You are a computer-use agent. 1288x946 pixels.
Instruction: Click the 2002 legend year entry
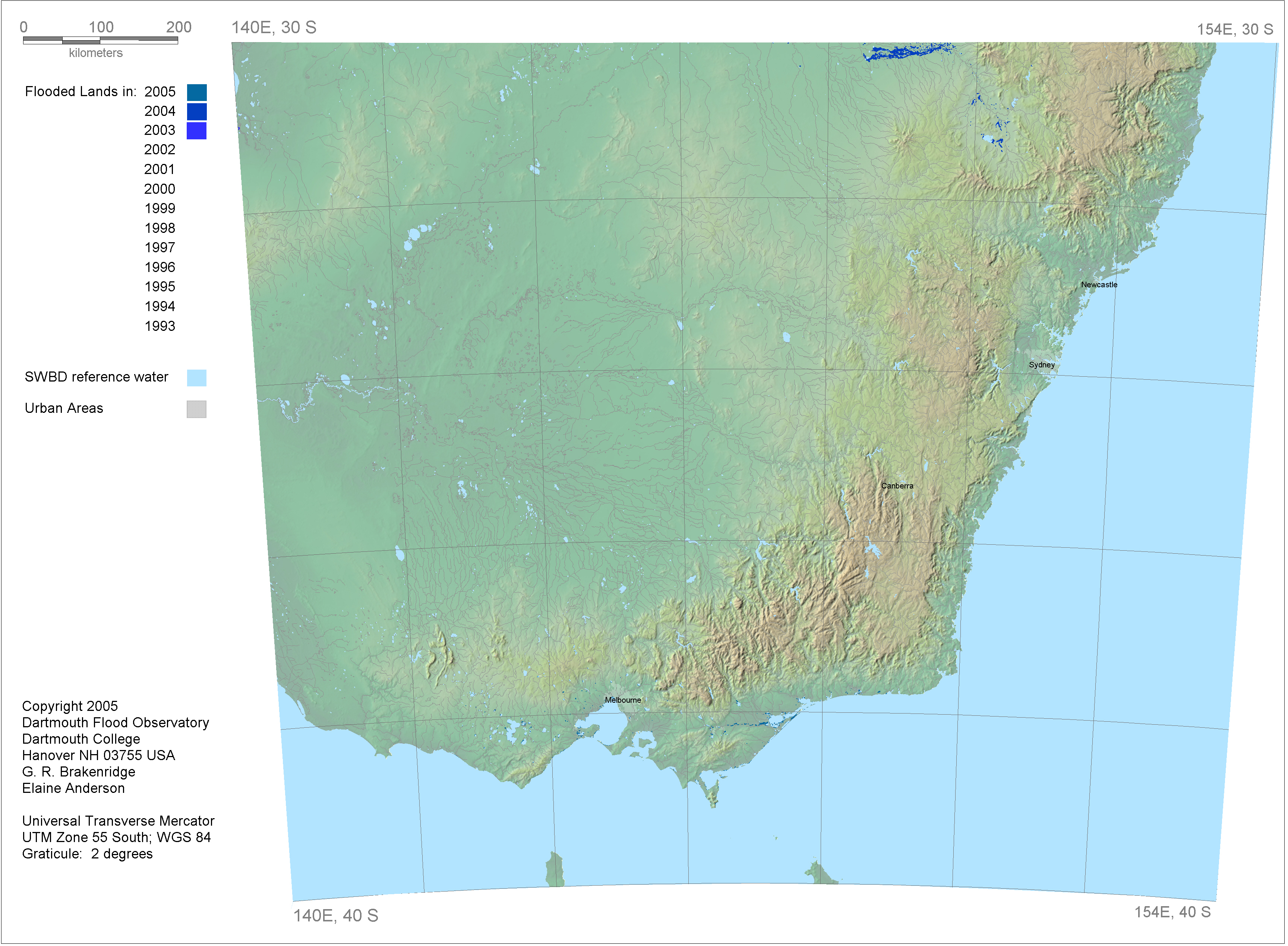(160, 150)
